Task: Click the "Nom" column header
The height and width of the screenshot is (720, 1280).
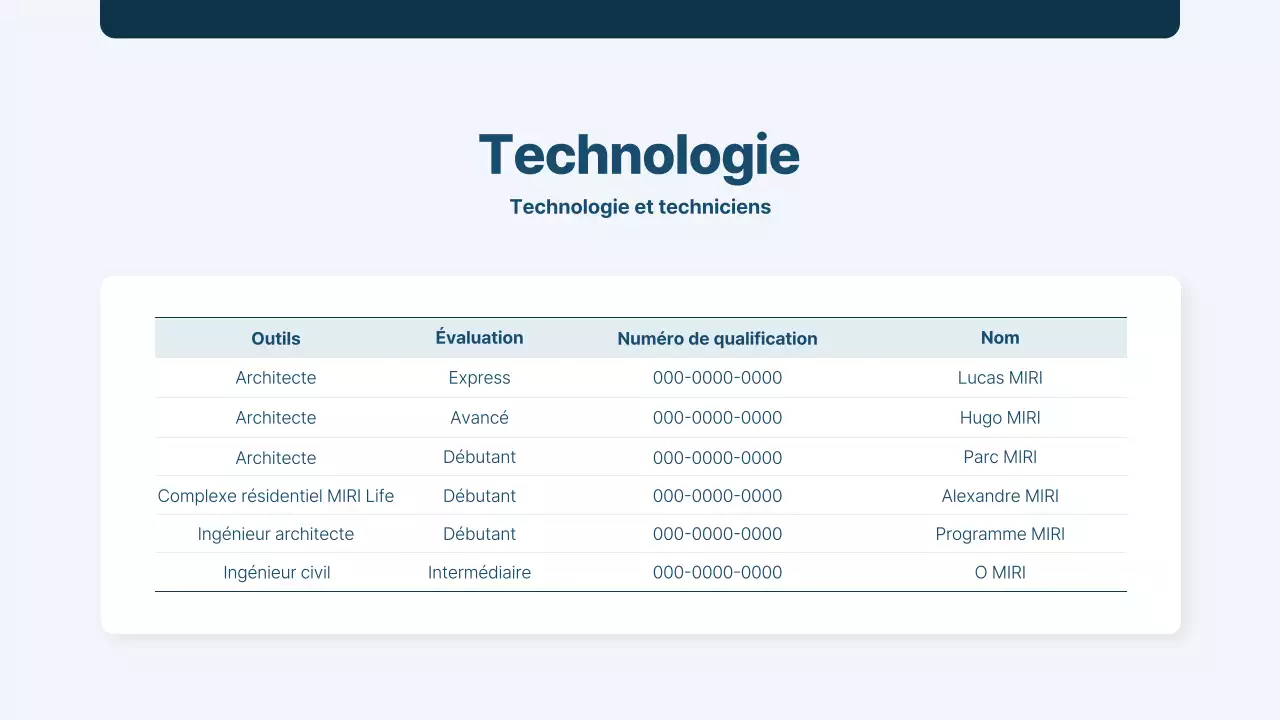Action: (x=1000, y=338)
